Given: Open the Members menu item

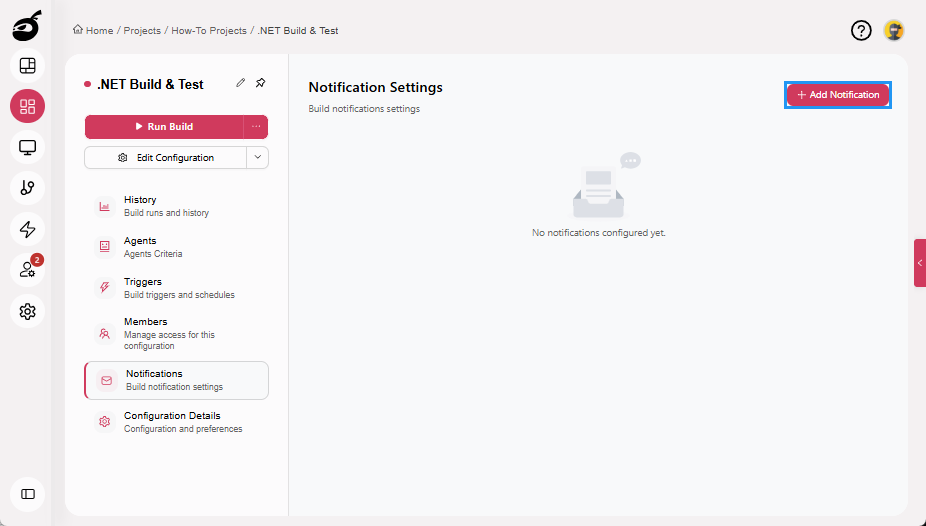Looking at the screenshot, I should point(177,334).
